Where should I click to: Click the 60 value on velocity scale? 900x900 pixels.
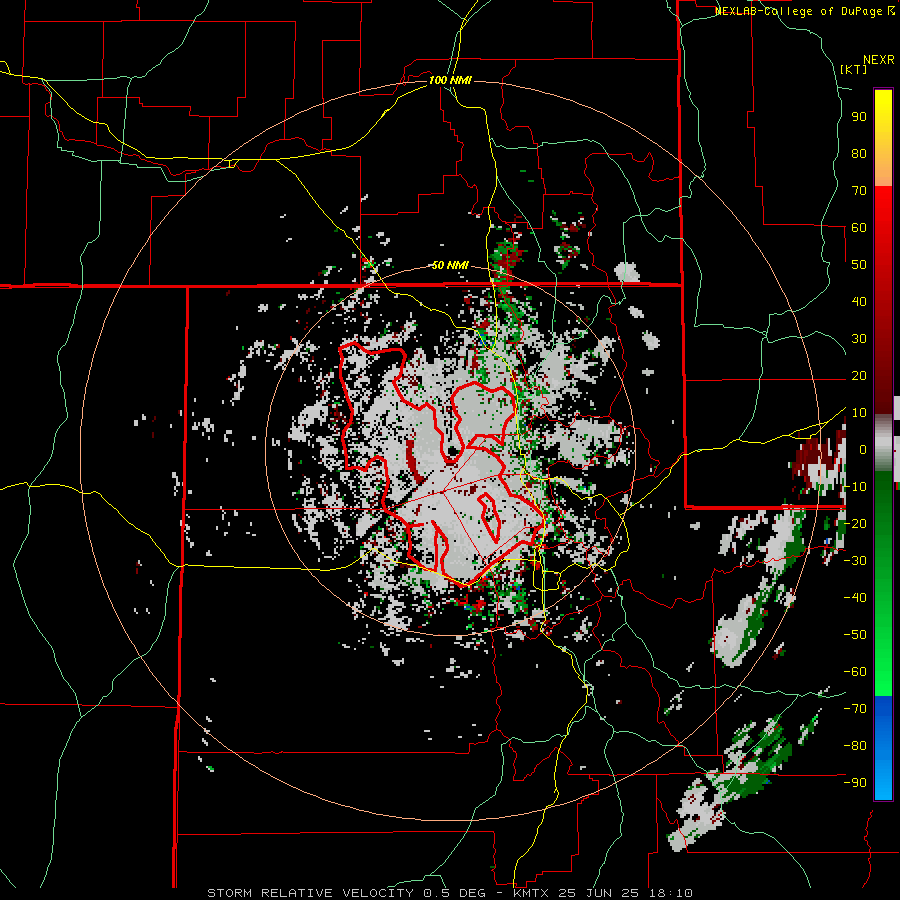859,228
